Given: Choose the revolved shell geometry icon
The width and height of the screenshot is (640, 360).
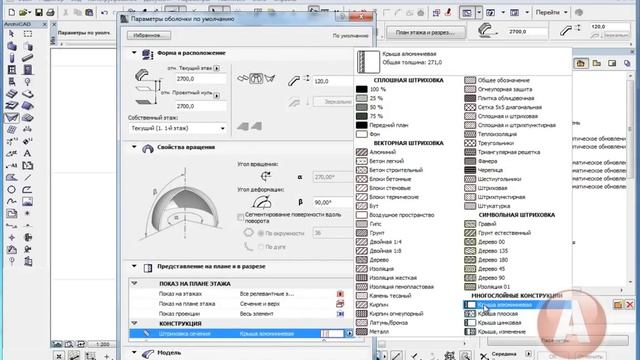Looking at the screenshot, I should click(256, 78).
